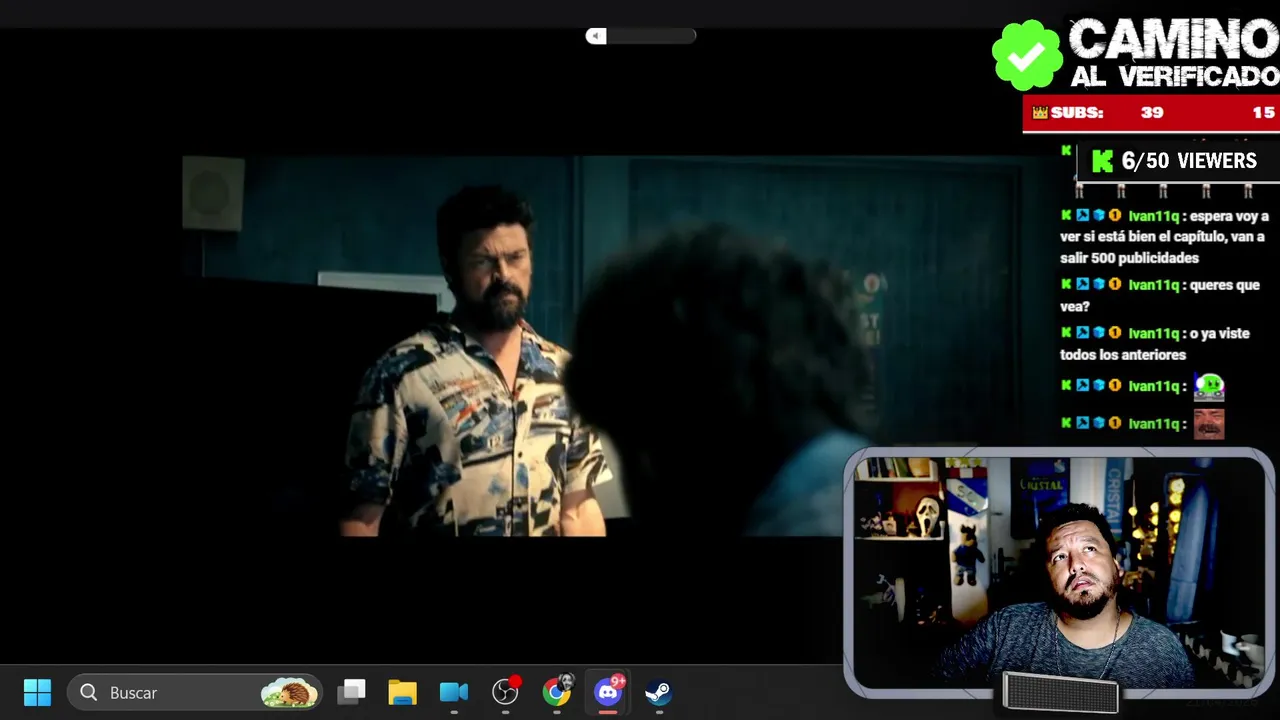This screenshot has height=720, width=1280.
Task: Click the hedgehog search highlight icon
Action: click(290, 692)
